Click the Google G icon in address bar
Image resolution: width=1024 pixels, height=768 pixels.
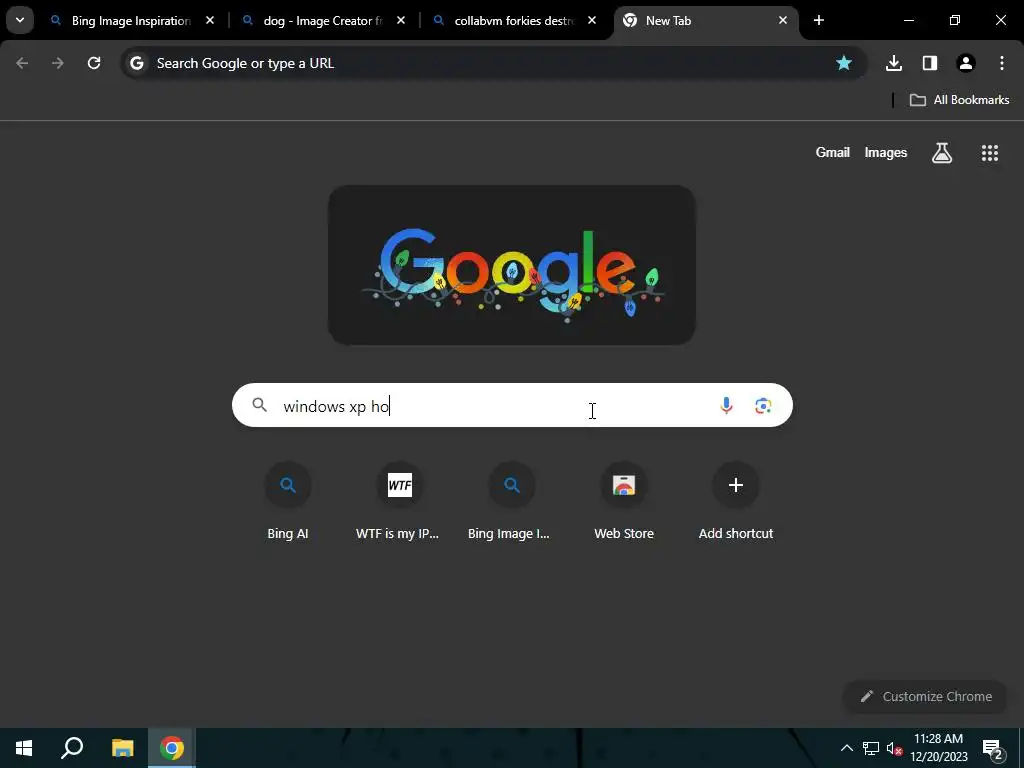tap(136, 63)
